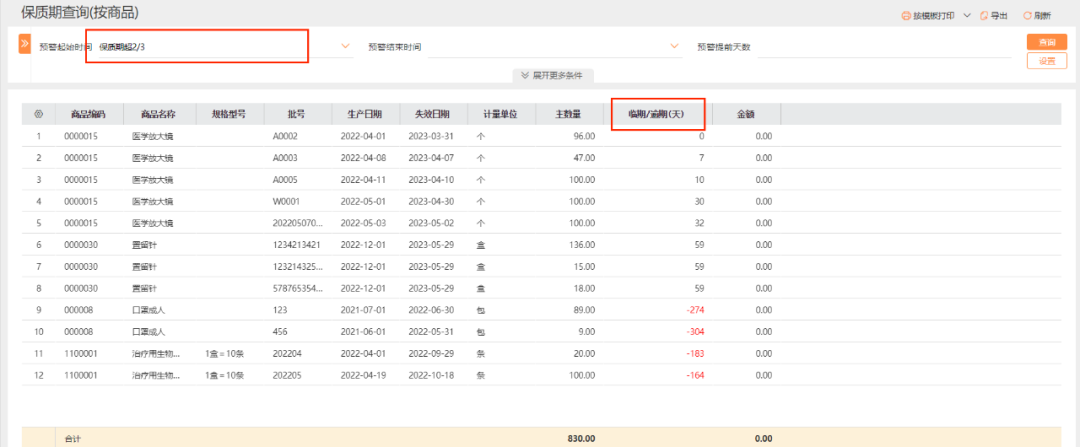Screen dimensions: 1080x447
Task: Open the 预警结束时间 dropdown arrow
Action: point(674,46)
